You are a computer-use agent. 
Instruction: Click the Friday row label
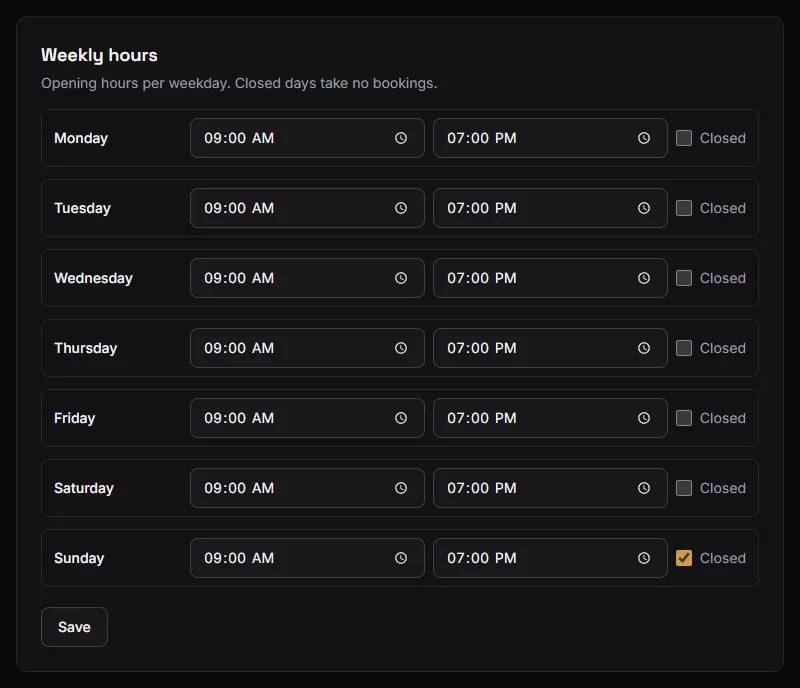74,418
